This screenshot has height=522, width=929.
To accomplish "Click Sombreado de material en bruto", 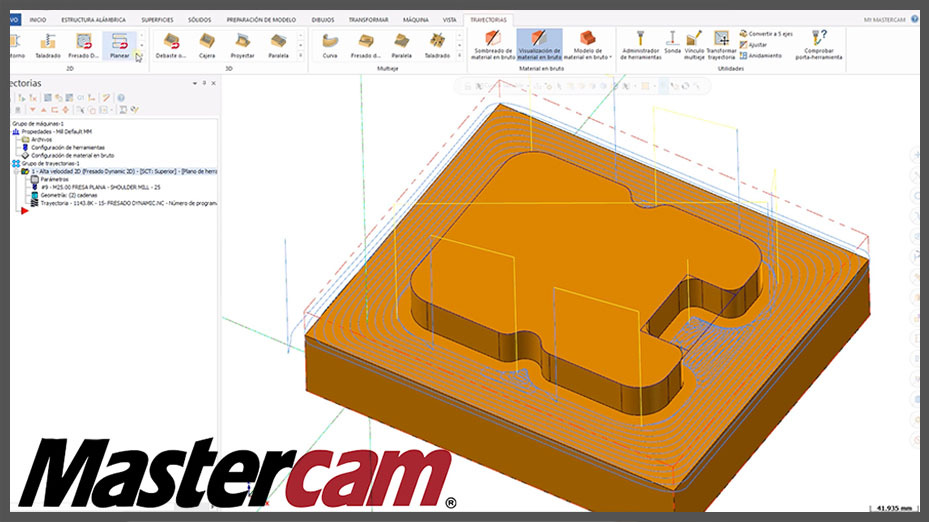I will pos(493,45).
